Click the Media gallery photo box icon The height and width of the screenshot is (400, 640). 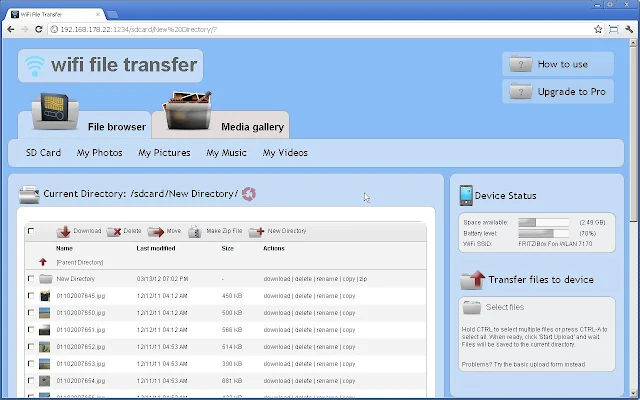(x=187, y=110)
